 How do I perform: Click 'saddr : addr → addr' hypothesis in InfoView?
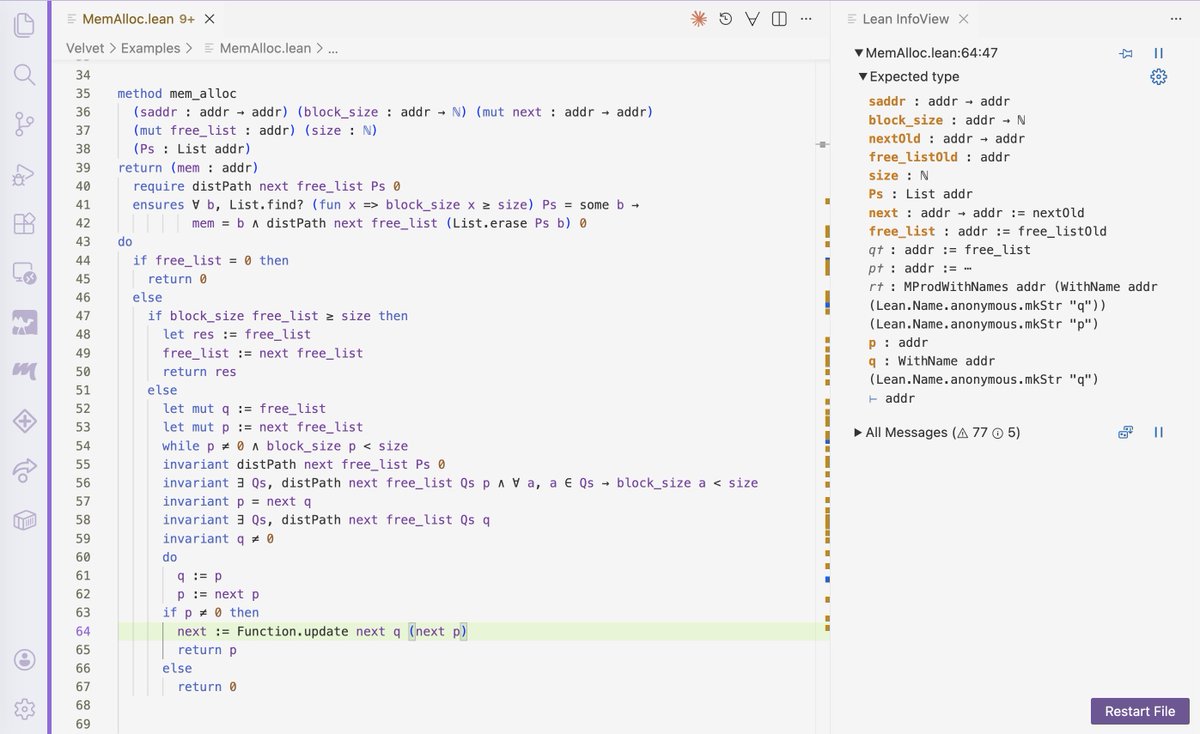point(939,101)
